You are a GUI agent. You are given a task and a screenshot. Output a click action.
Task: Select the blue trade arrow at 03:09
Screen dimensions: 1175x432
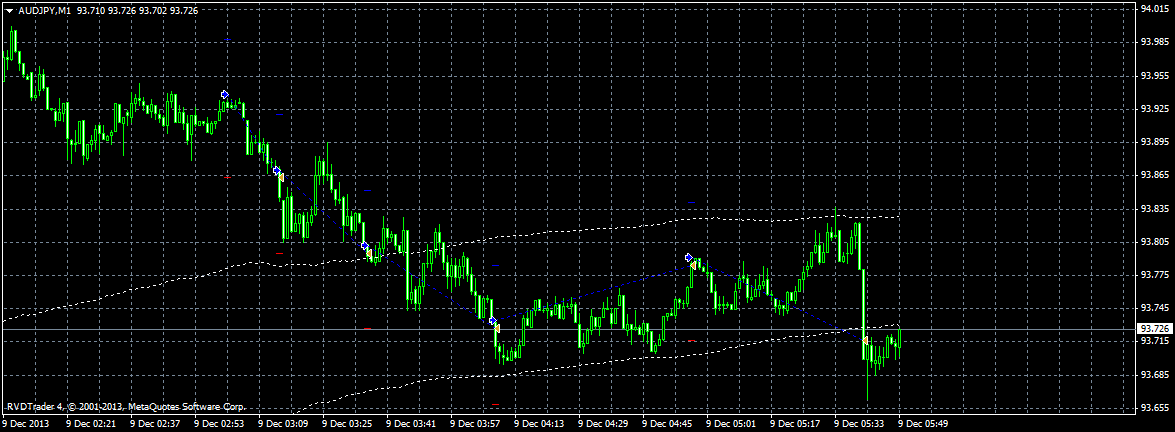point(277,171)
